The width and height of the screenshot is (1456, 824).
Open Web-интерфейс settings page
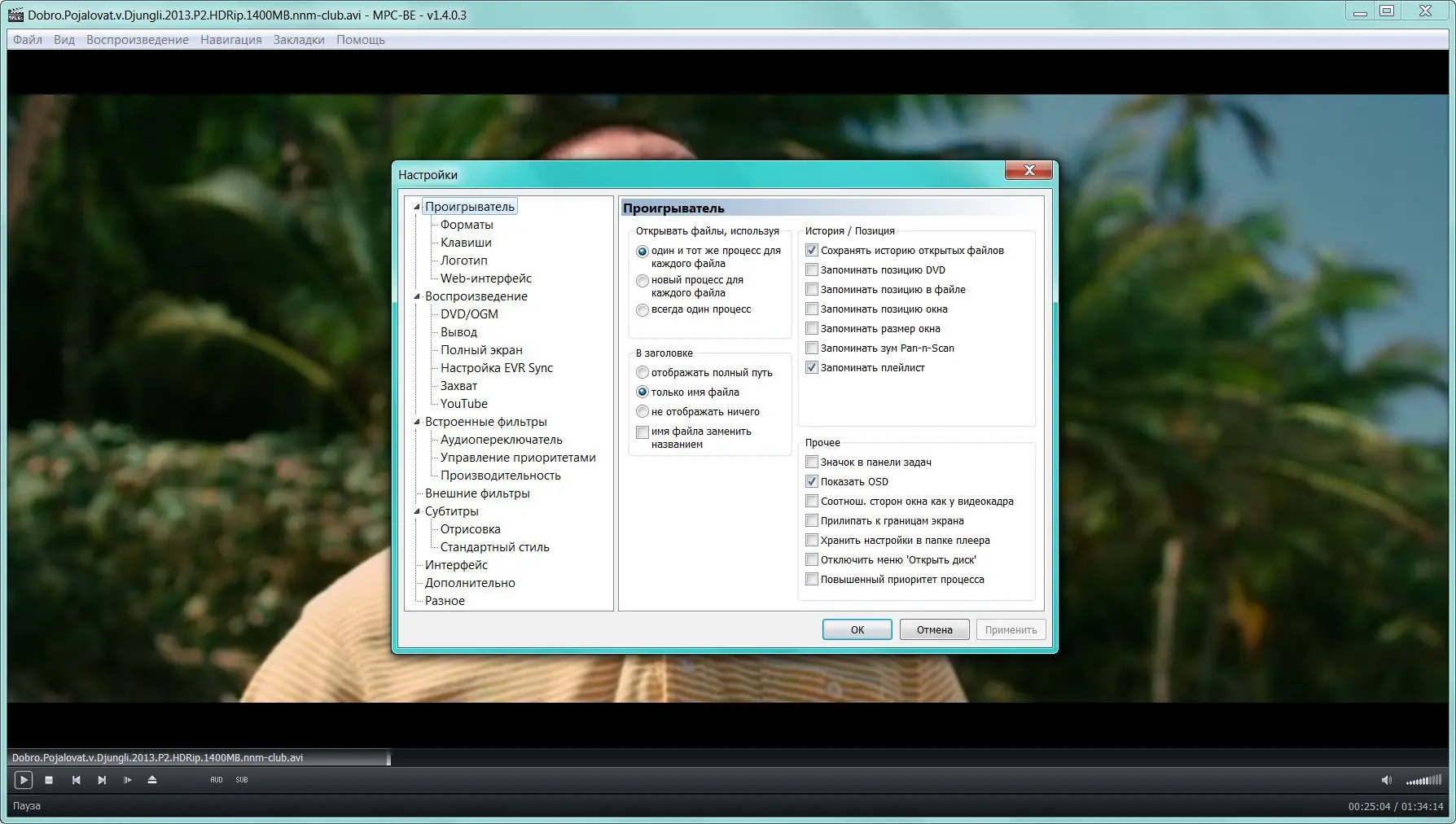pos(486,278)
